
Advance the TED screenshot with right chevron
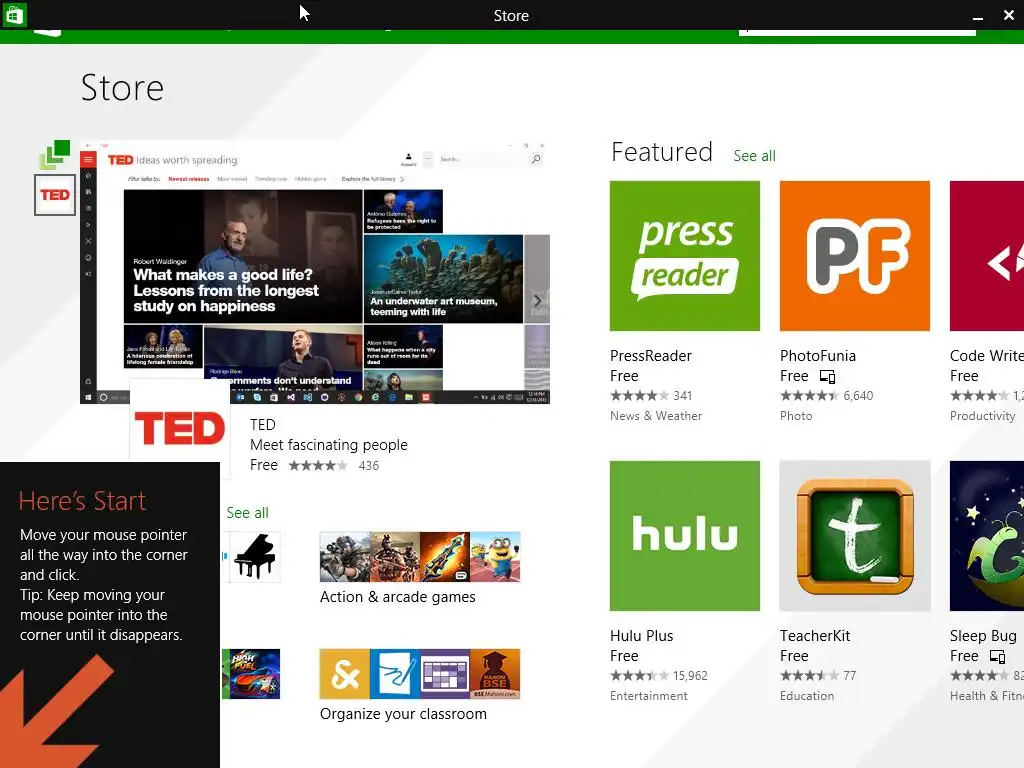pyautogui.click(x=537, y=300)
